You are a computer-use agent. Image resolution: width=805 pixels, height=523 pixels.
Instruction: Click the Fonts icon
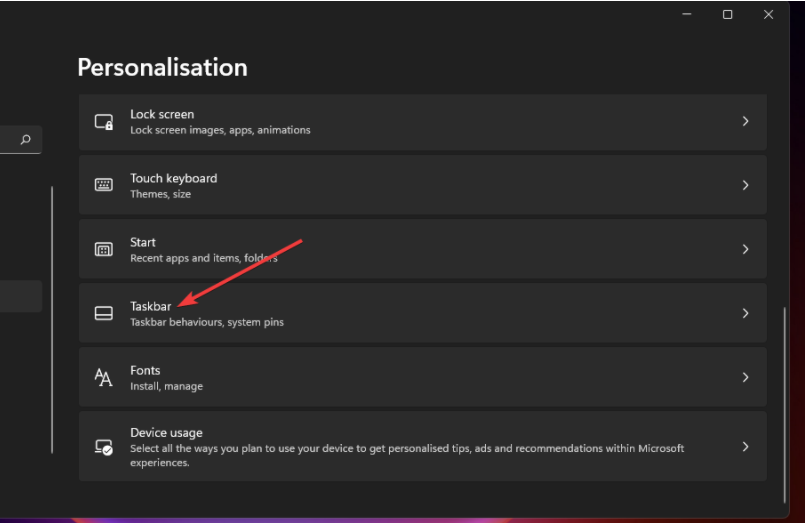(x=104, y=377)
